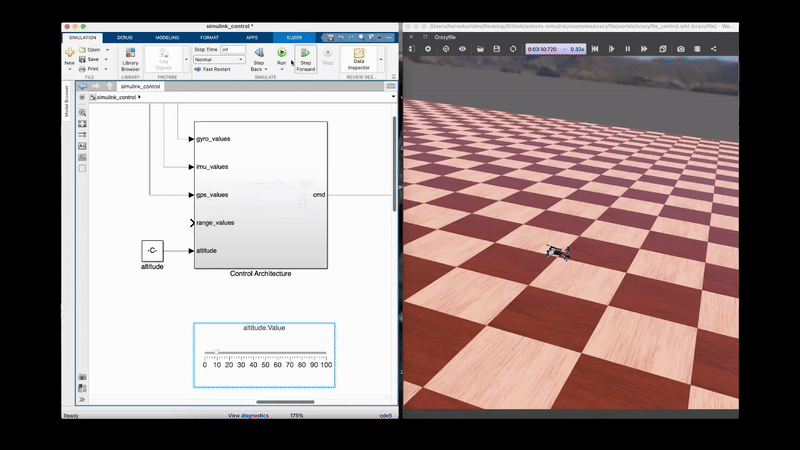Click the horizontal scrollbar in the Simulink canvas

[x=285, y=402]
